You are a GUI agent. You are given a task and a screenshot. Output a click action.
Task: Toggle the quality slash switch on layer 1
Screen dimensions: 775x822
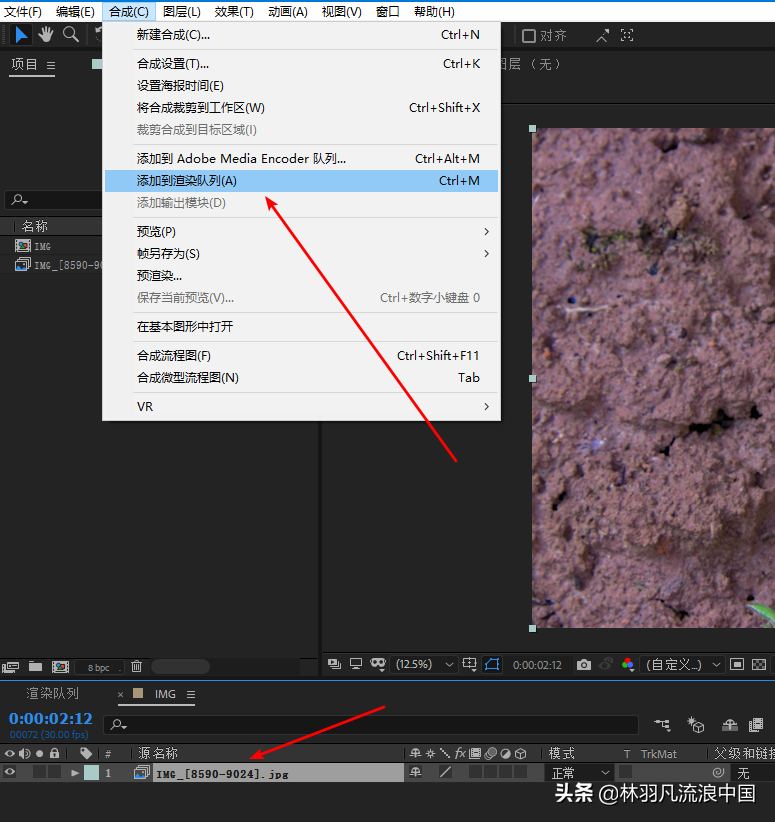click(445, 772)
